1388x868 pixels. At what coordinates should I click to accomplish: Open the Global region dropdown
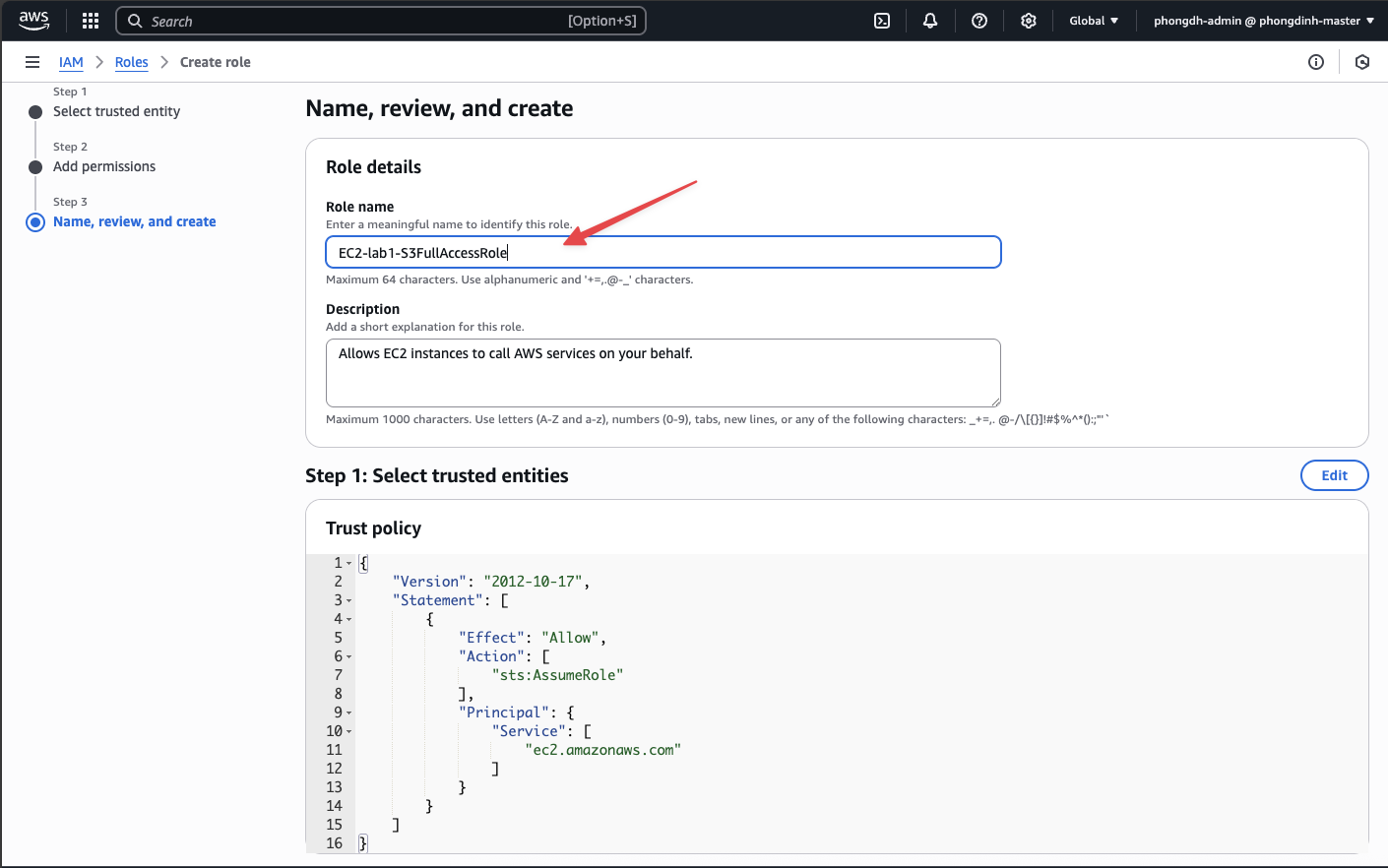[1094, 21]
